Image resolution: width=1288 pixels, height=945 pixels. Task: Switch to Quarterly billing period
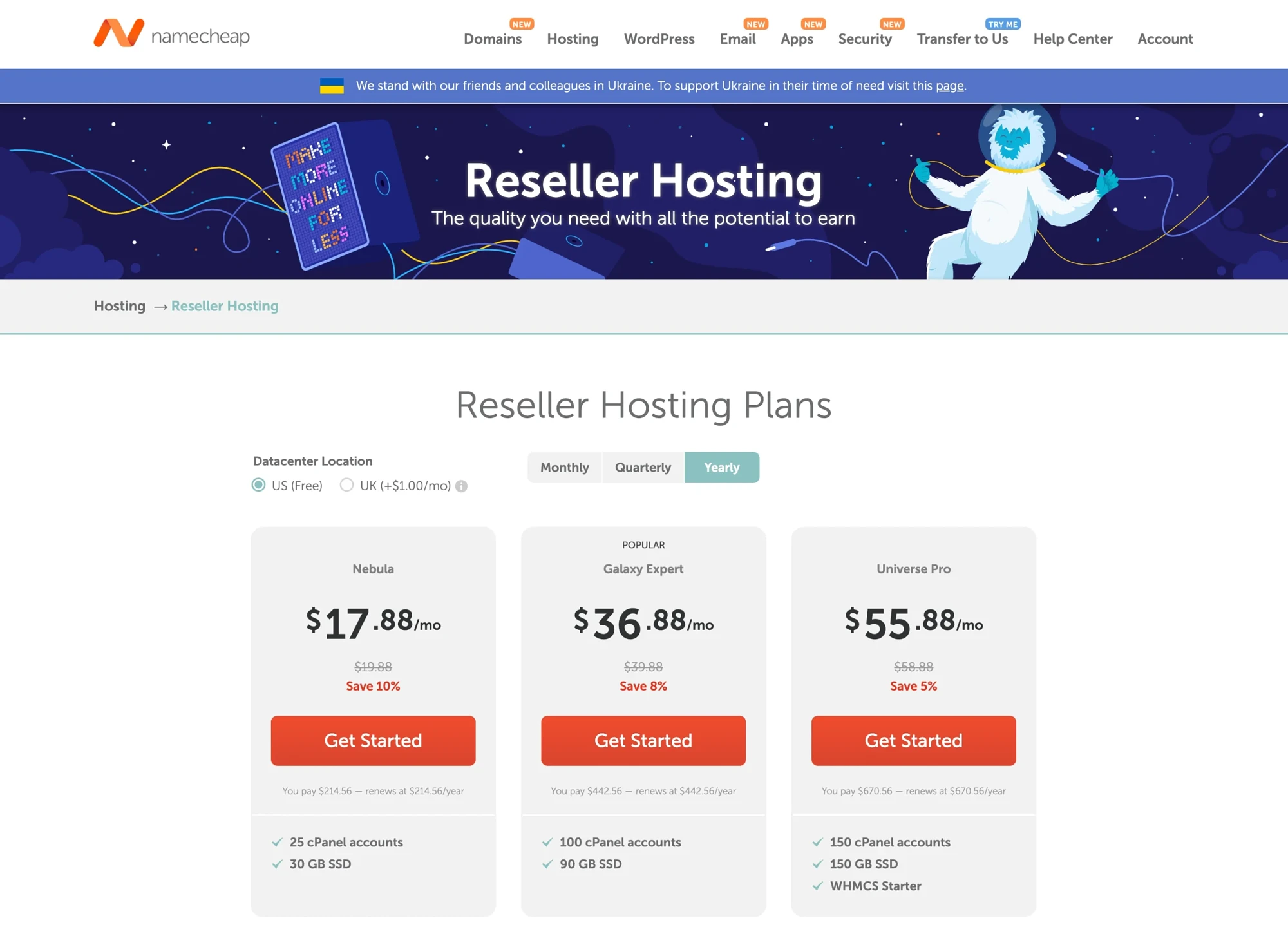click(641, 467)
